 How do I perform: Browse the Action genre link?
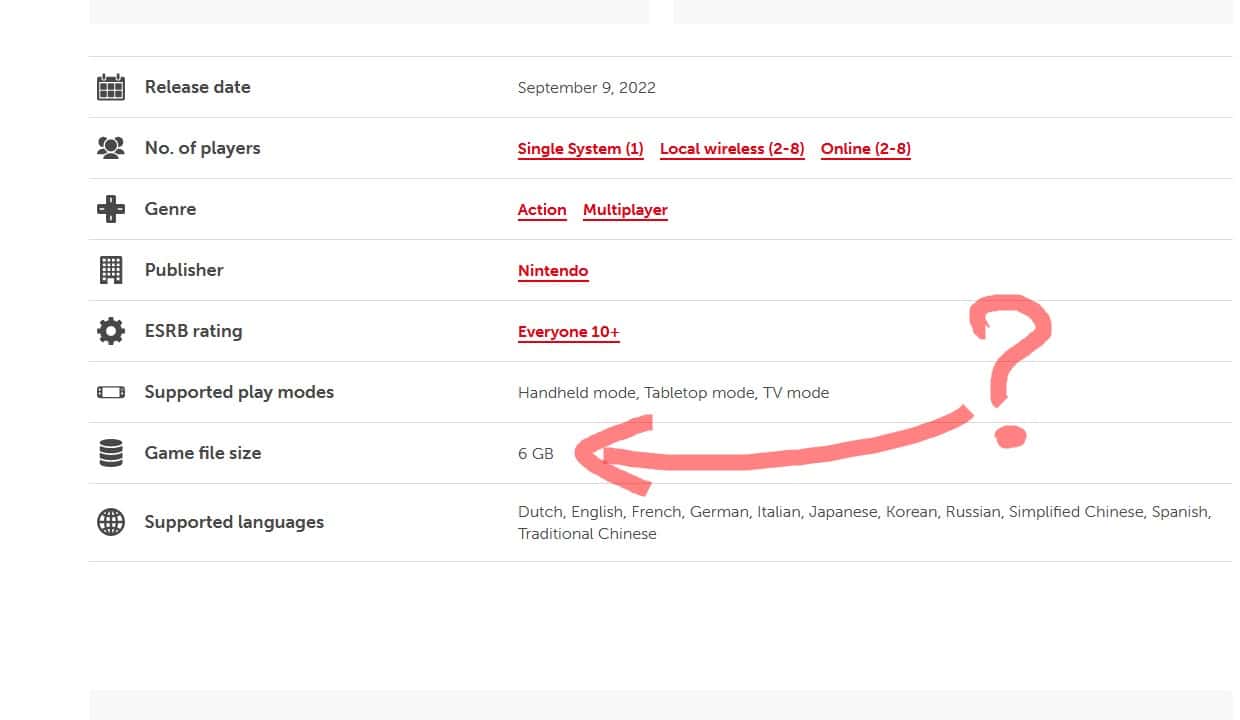(542, 210)
